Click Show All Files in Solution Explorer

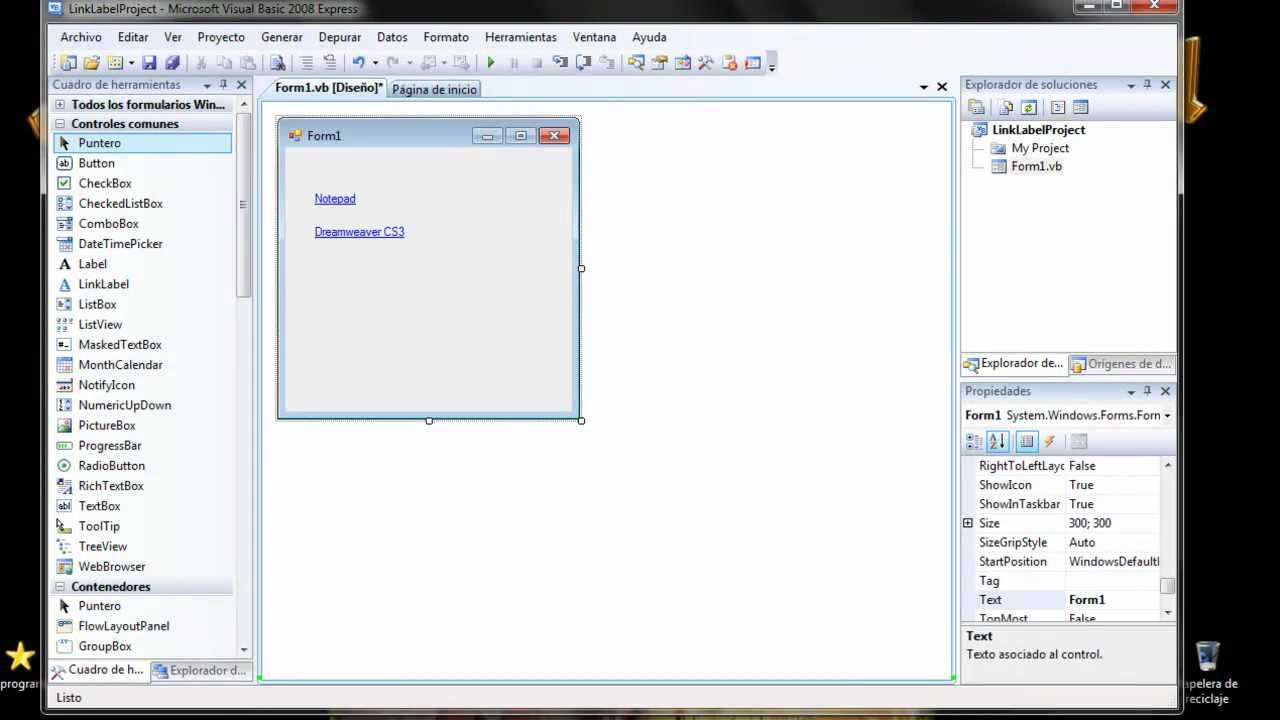(x=1006, y=107)
